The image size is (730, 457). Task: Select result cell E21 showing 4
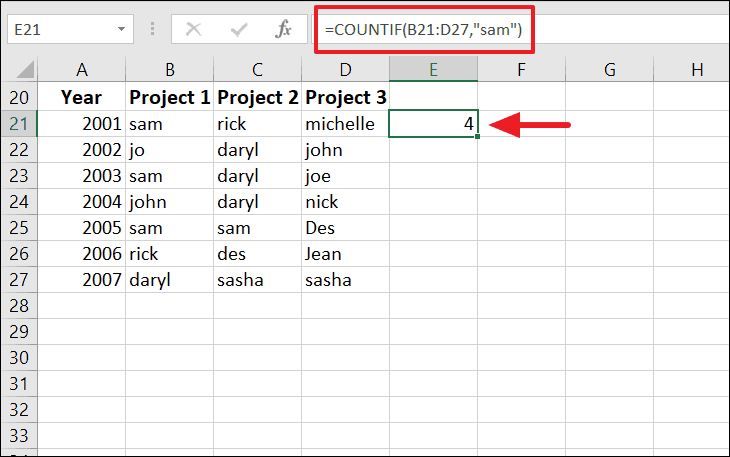[x=433, y=123]
